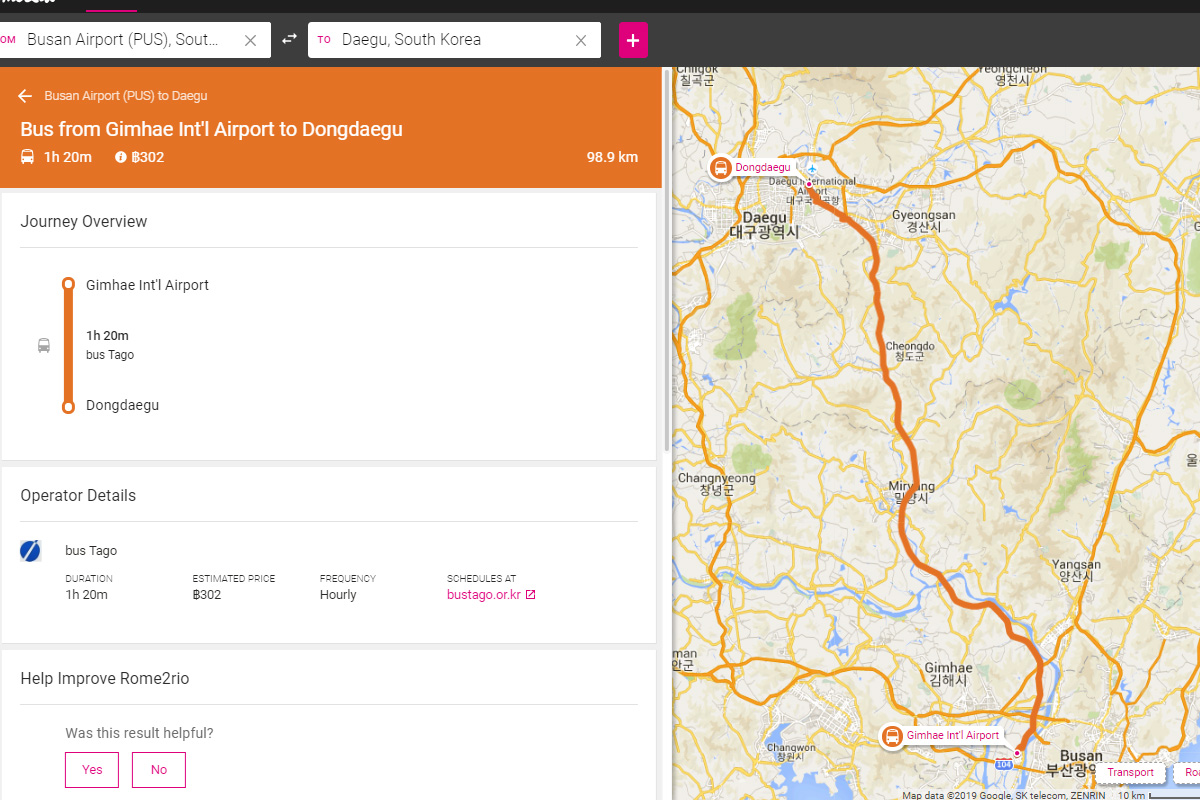Clear the Daegu destination field
1200x800 pixels.
(x=581, y=40)
